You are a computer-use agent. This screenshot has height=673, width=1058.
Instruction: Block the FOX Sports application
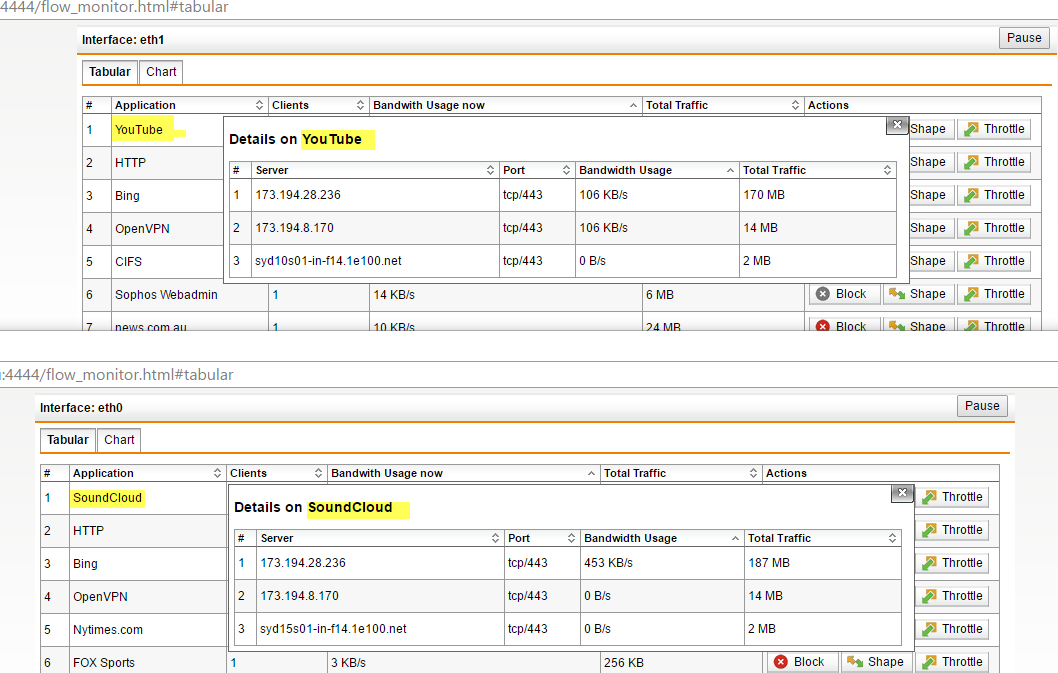(802, 662)
